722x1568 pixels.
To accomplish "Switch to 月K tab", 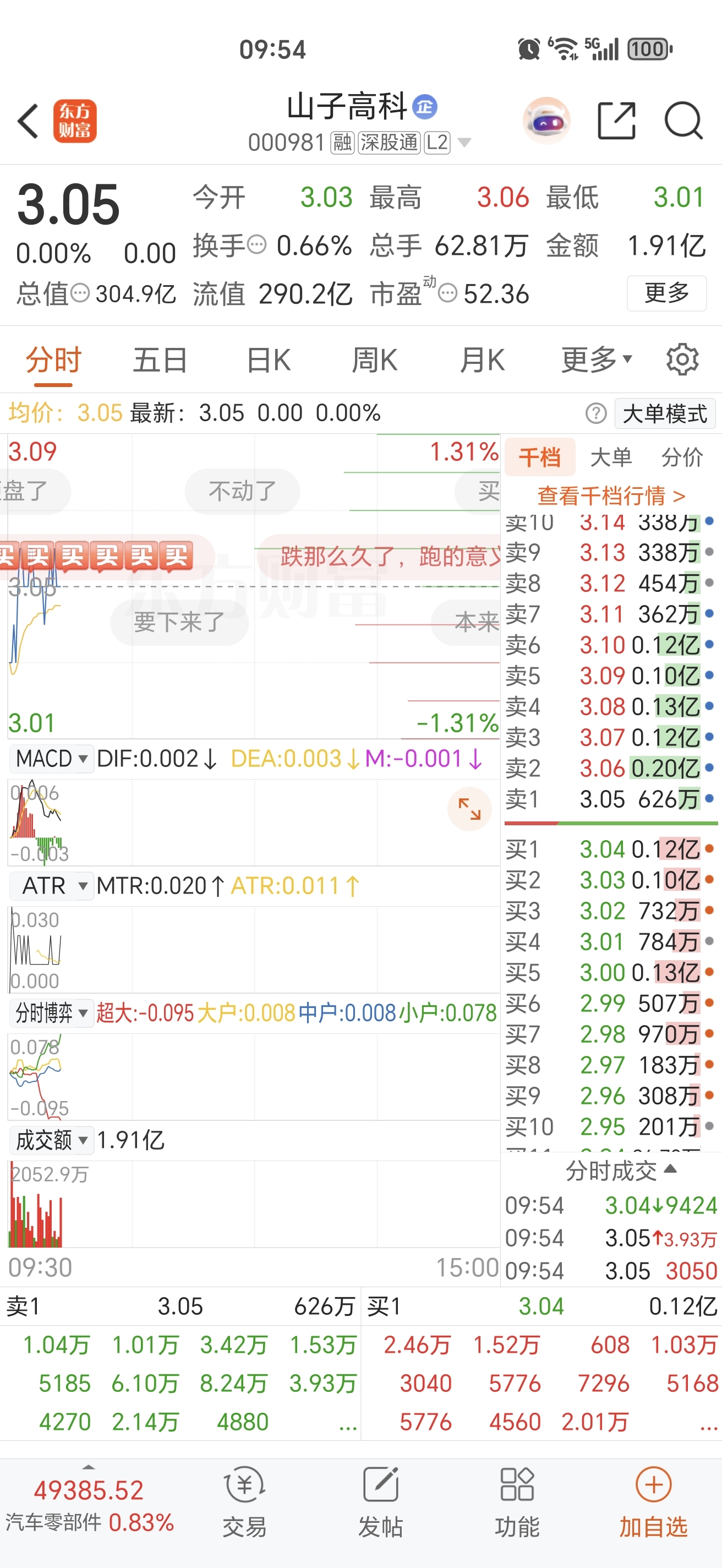I will [482, 360].
